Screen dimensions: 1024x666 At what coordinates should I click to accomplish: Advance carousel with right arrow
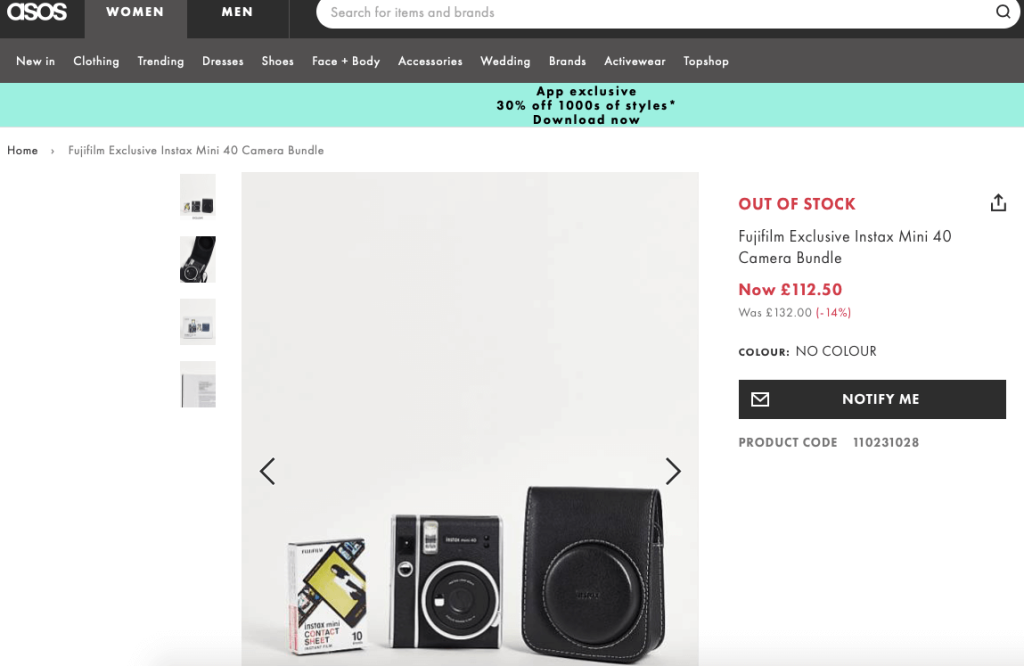tap(673, 471)
